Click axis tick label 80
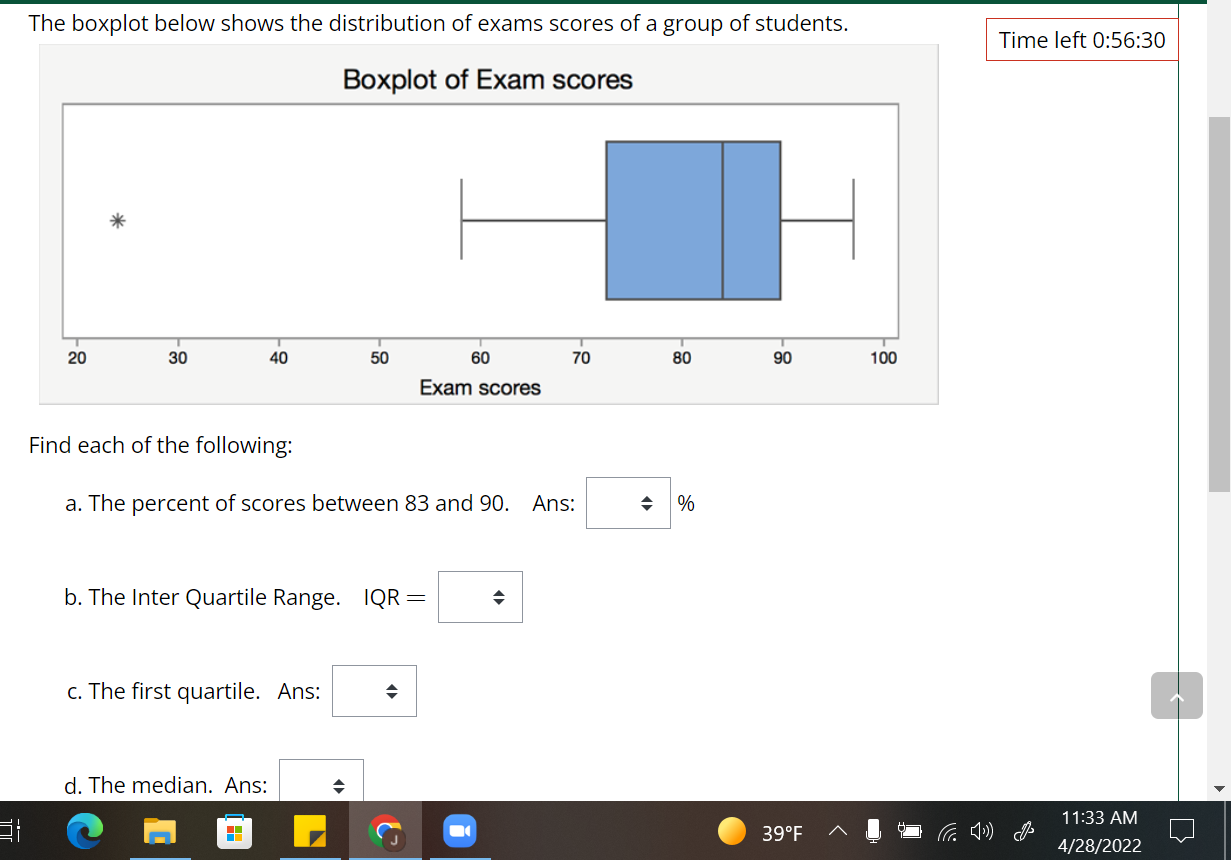1231x860 pixels. pyautogui.click(x=681, y=358)
